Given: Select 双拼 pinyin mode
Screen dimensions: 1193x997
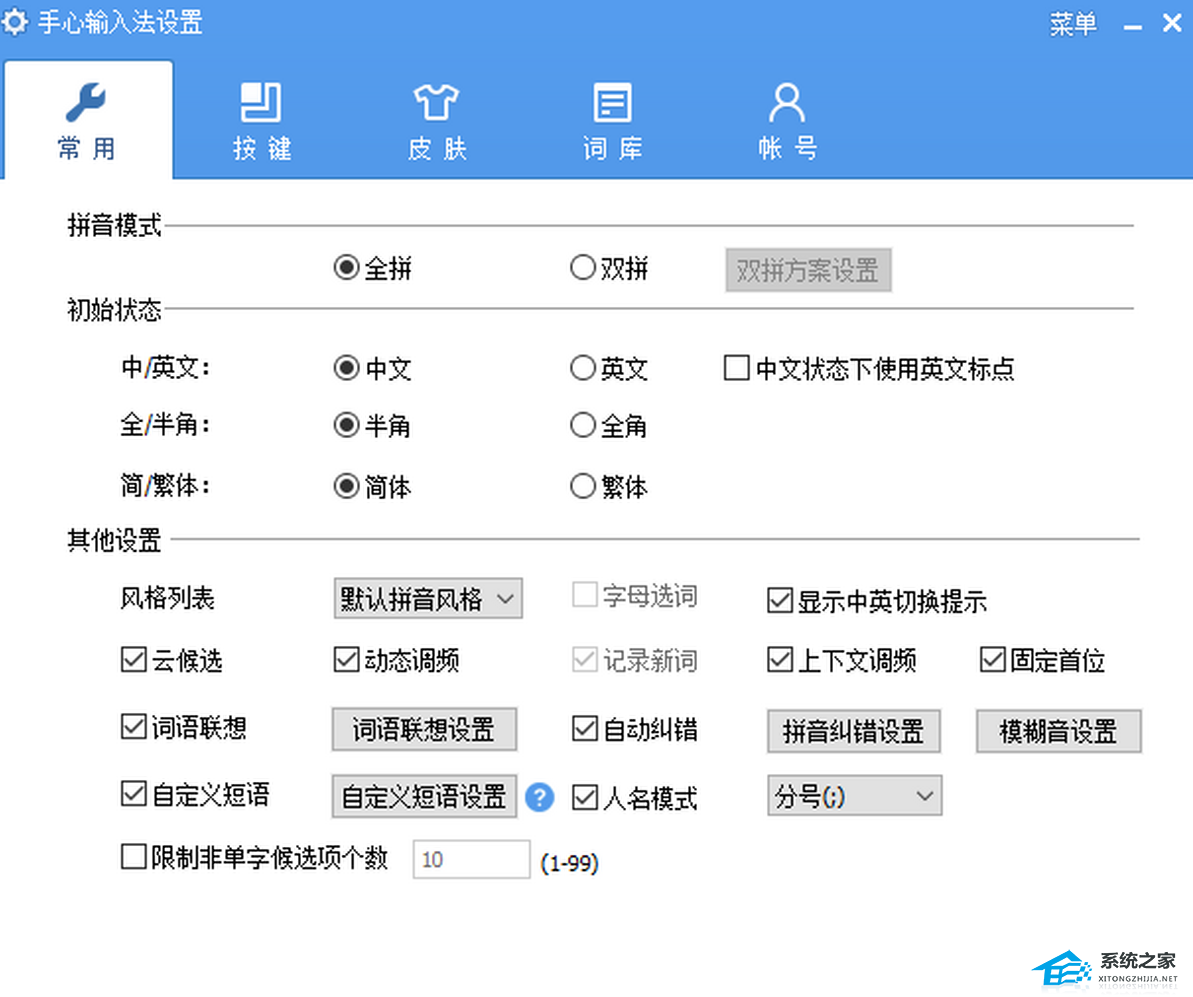Looking at the screenshot, I should tap(583, 267).
